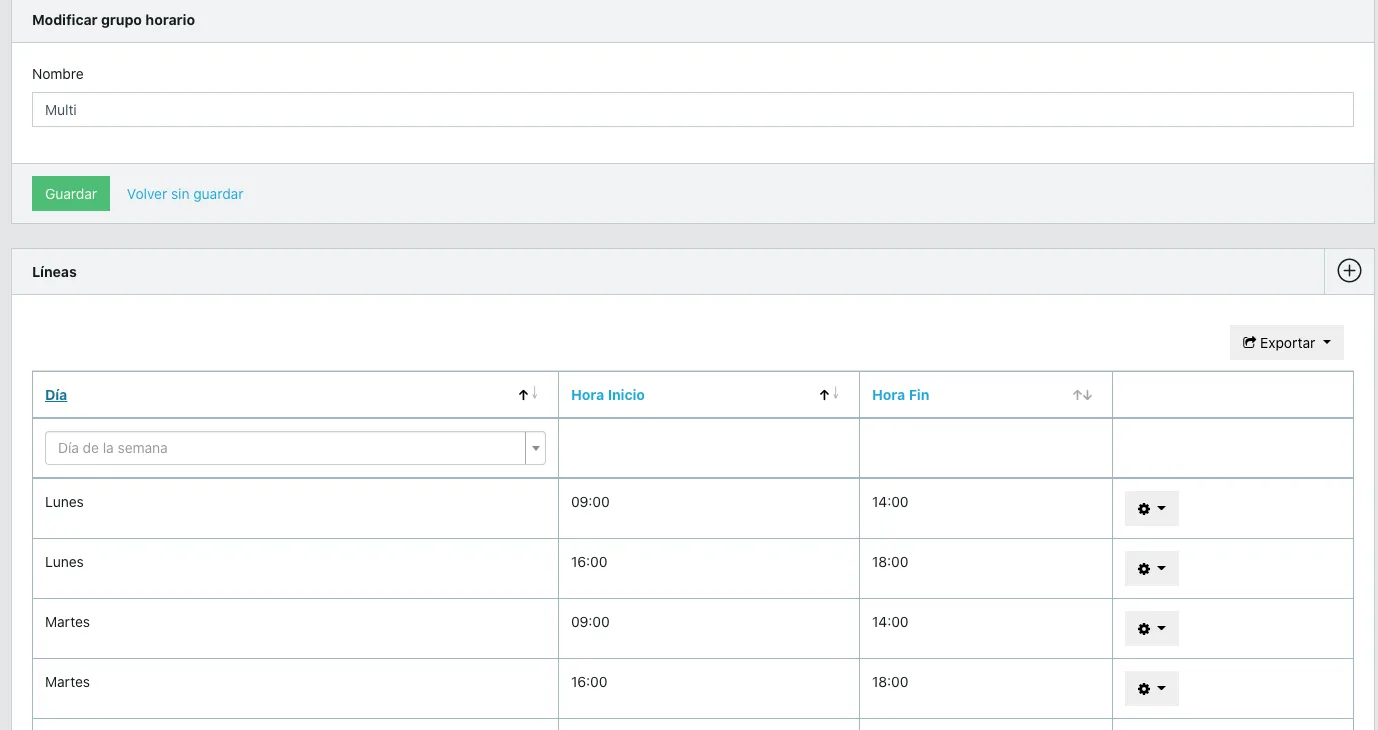This screenshot has height=730, width=1378.
Task: Click sort arrows in Hora Fin column
Action: pyautogui.click(x=1082, y=395)
